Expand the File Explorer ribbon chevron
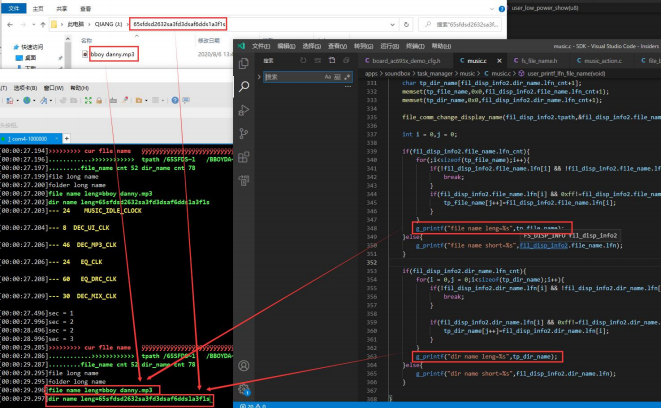Image resolution: width=661 pixels, height=408 pixels. pyautogui.click(x=492, y=8)
